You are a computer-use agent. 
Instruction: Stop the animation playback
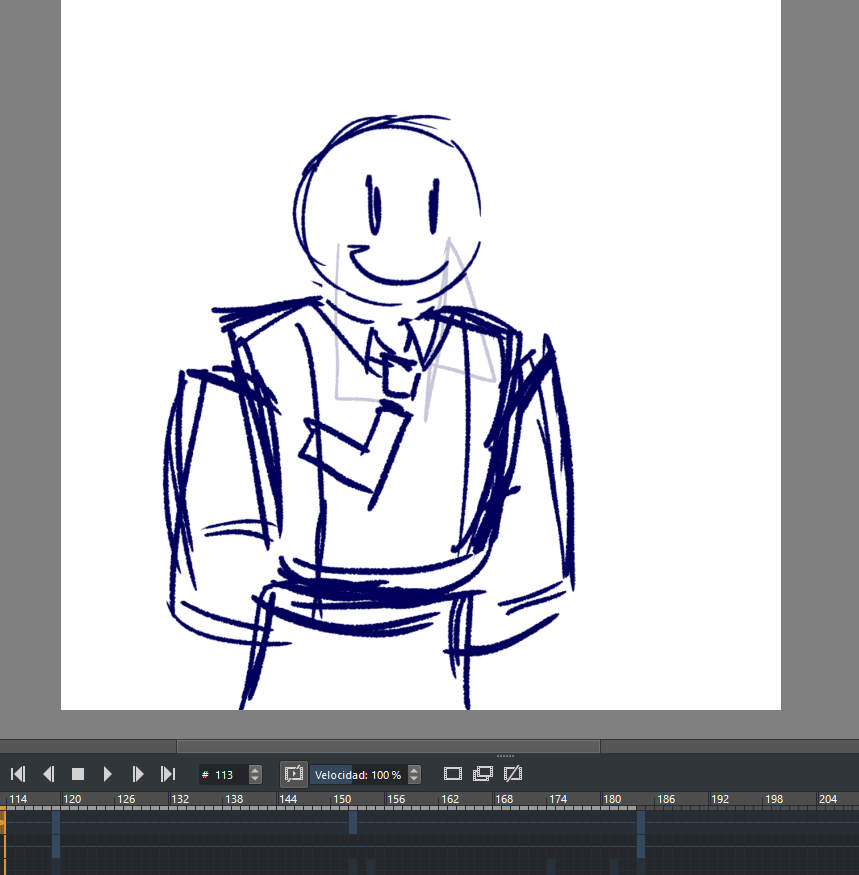coord(78,774)
